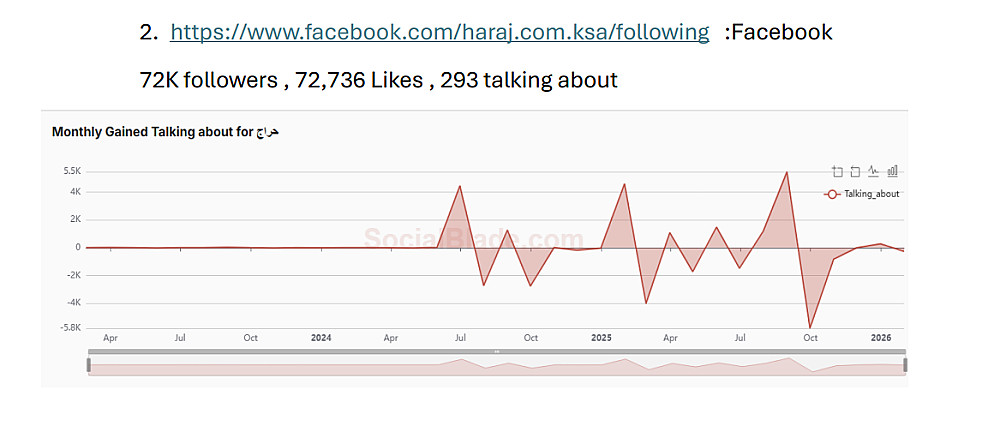Screen dimensions: 1000x438
Task: Switch chart to bar view icon
Action: click(x=892, y=171)
